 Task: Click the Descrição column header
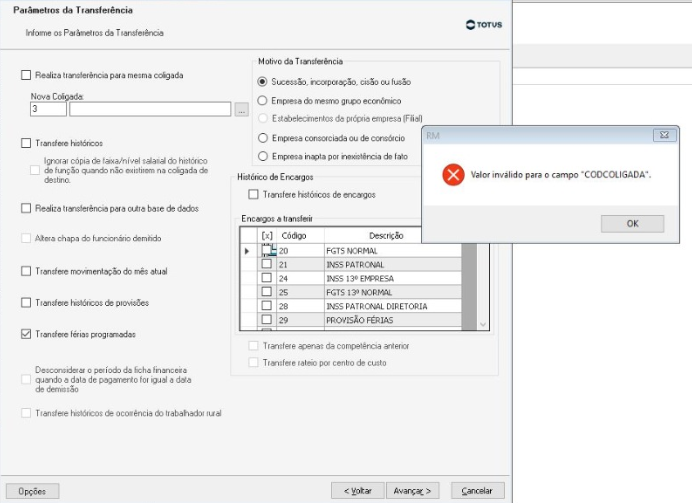point(387,236)
